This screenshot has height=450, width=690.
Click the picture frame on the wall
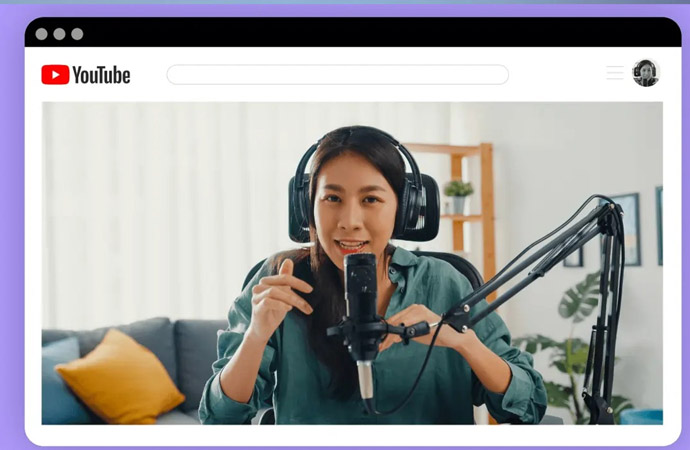tap(626, 230)
